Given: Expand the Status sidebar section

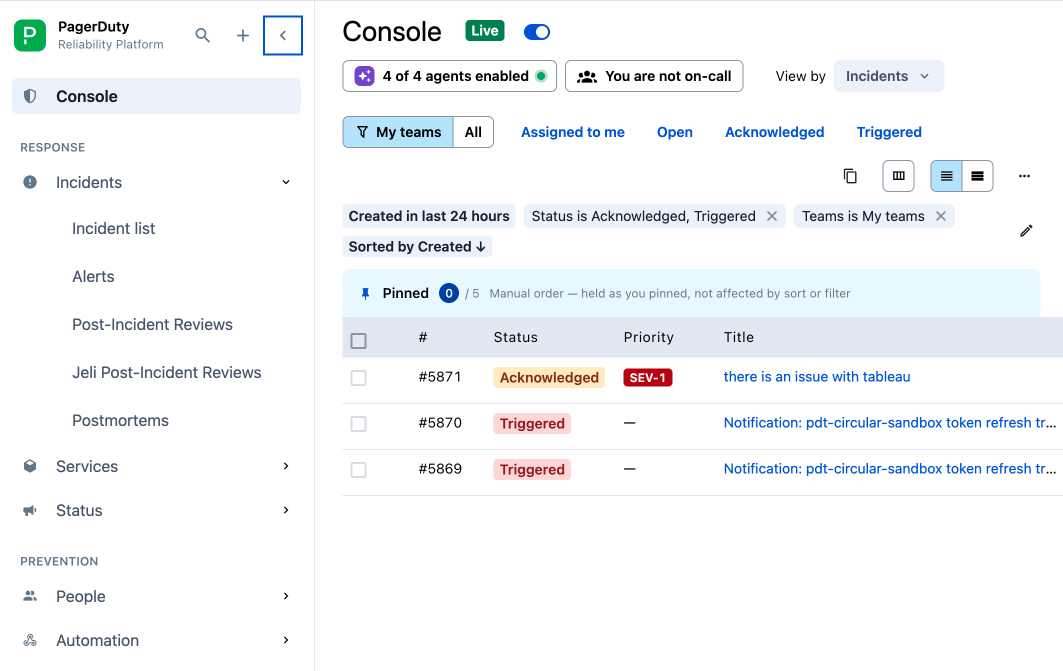Looking at the screenshot, I should [286, 510].
